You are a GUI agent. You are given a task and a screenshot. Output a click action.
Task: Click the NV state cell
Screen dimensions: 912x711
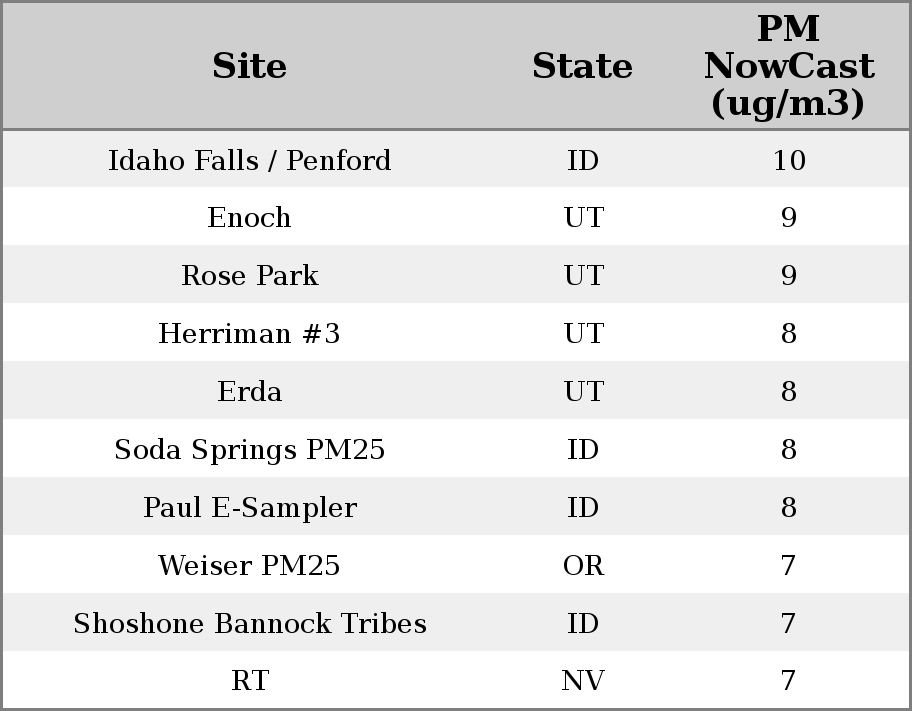click(583, 681)
